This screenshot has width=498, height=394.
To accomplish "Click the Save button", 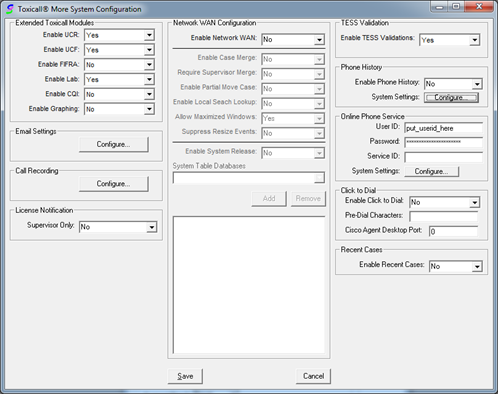I will pos(185,376).
